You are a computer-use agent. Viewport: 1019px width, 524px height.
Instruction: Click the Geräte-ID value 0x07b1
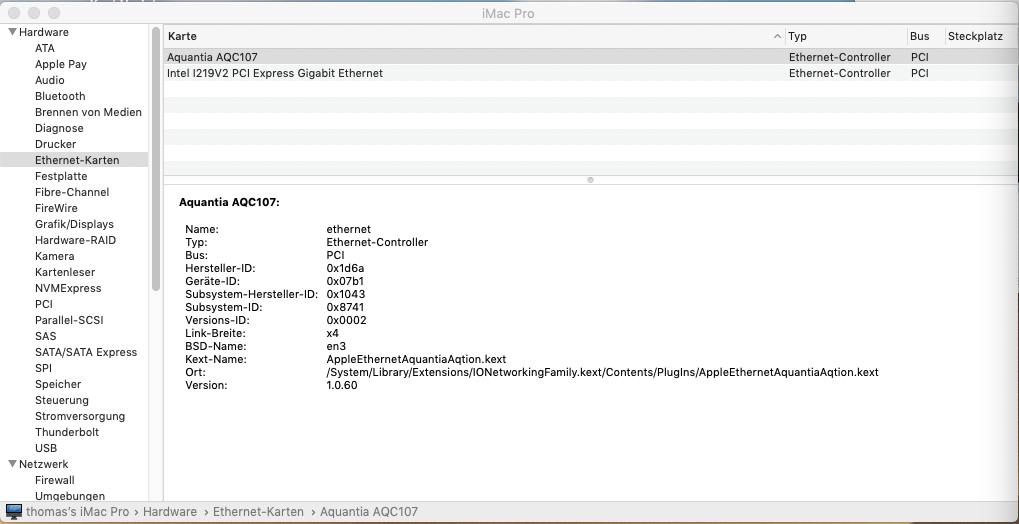click(345, 282)
